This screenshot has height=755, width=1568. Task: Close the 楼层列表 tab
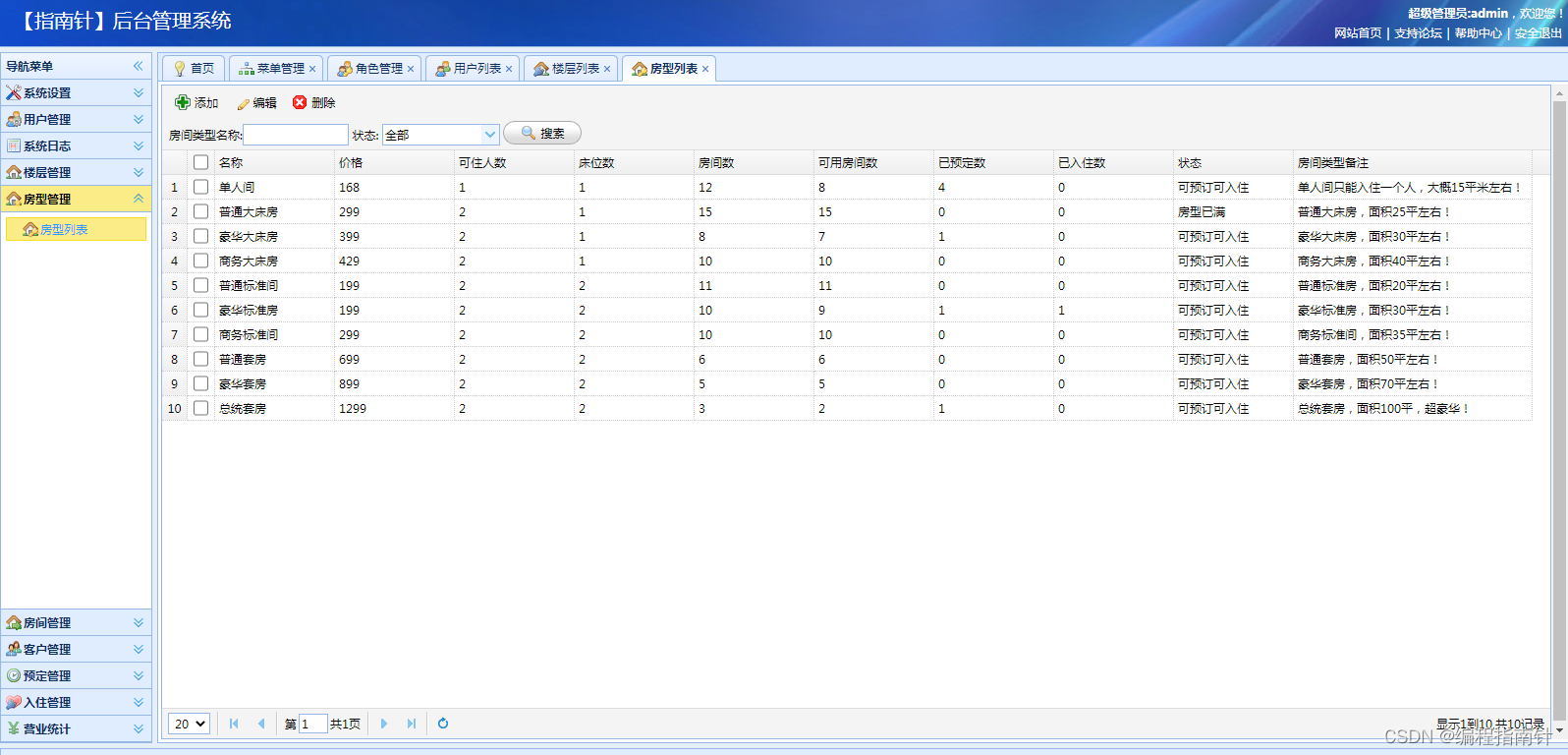coord(607,69)
